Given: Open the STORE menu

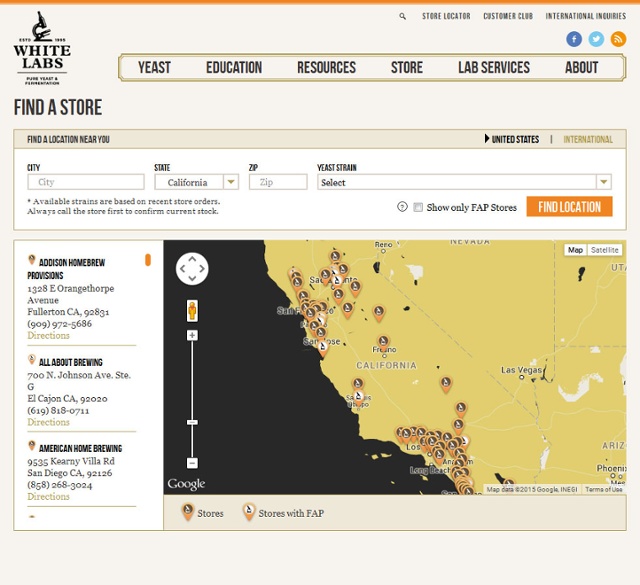Looking at the screenshot, I should click(407, 67).
